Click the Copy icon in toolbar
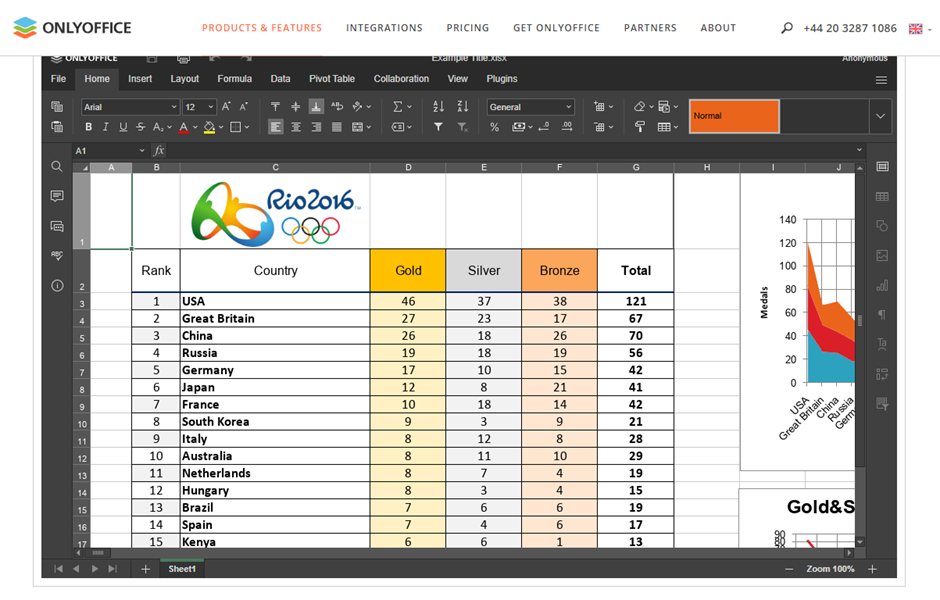Viewport: 940px width, 600px height. point(57,107)
